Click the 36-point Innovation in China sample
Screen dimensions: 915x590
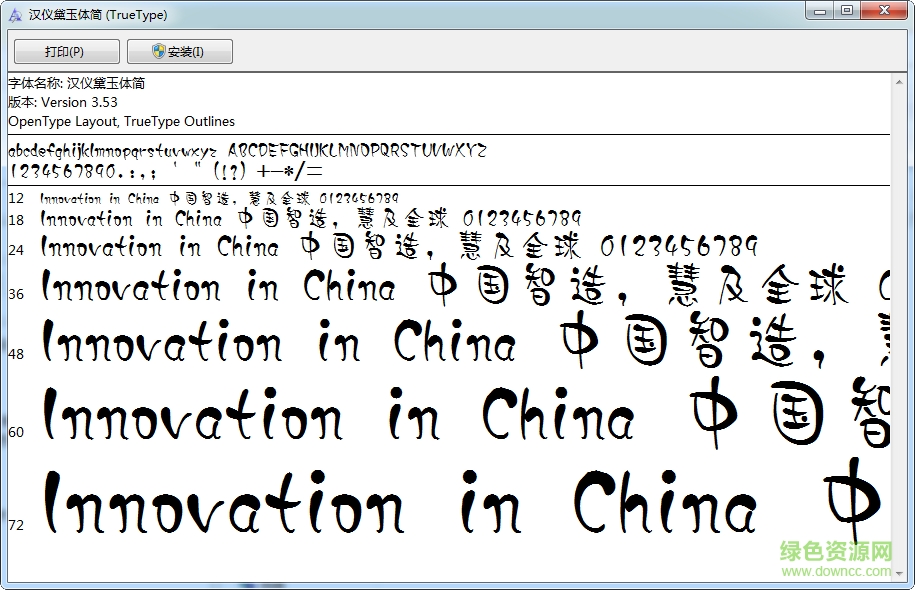click(x=465, y=285)
